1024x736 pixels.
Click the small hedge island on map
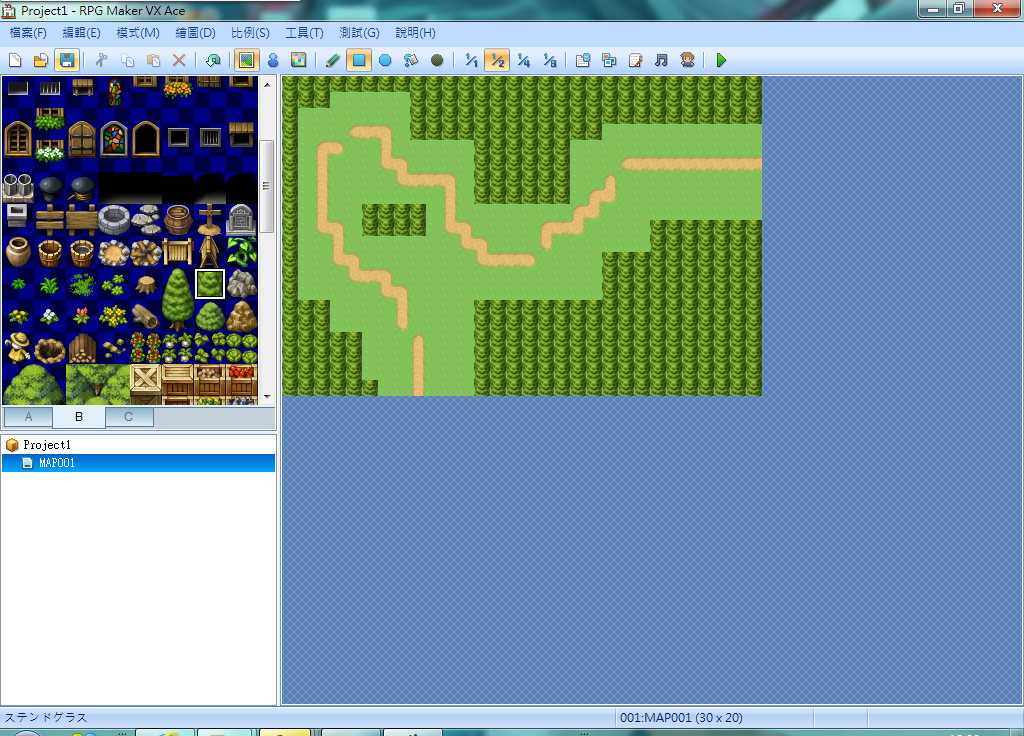394,219
